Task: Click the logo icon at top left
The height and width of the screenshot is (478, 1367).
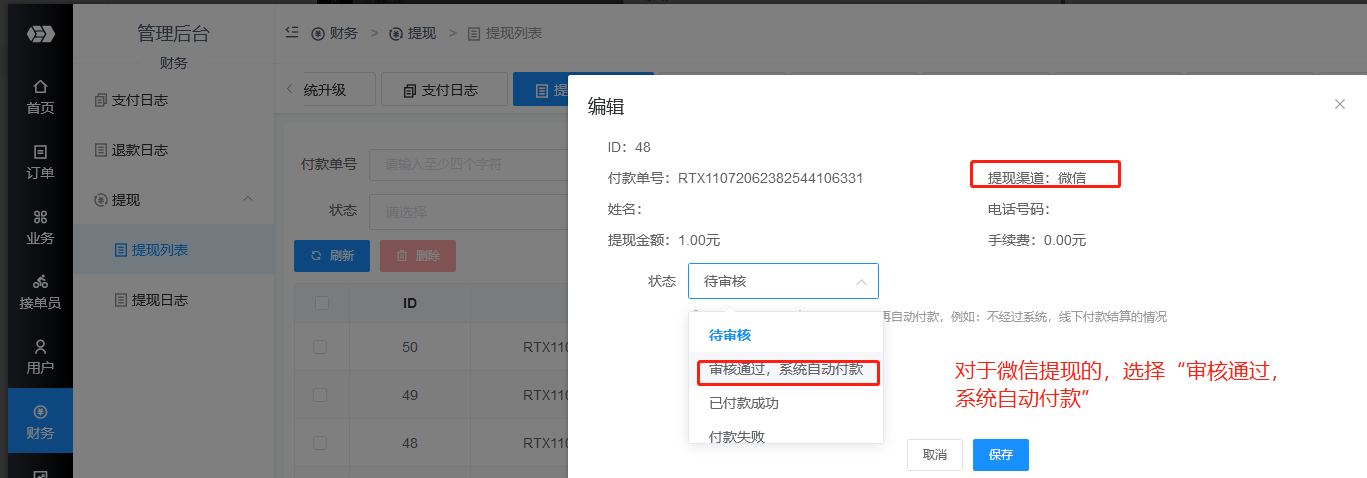Action: point(40,33)
